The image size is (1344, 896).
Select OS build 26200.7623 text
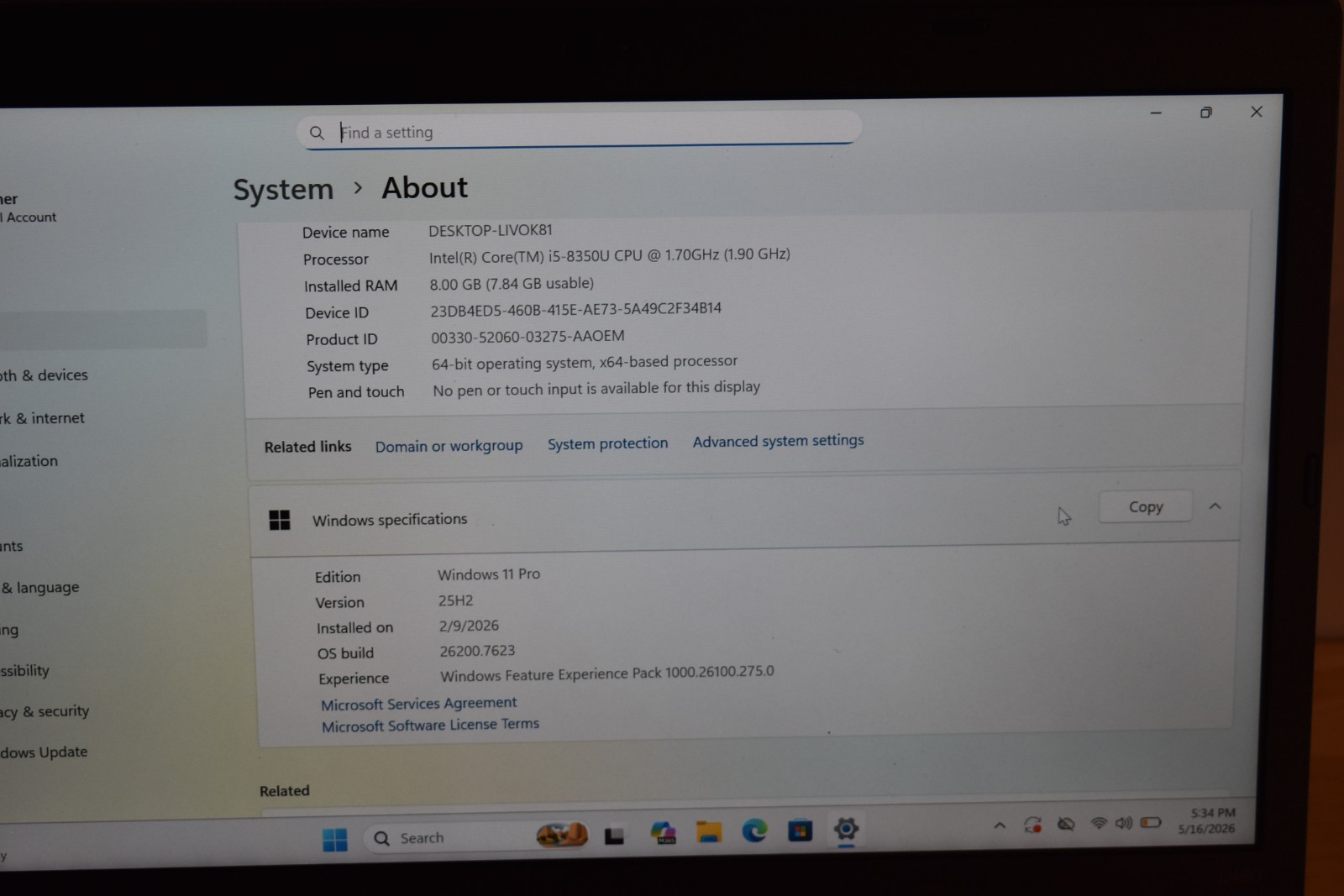(x=477, y=651)
